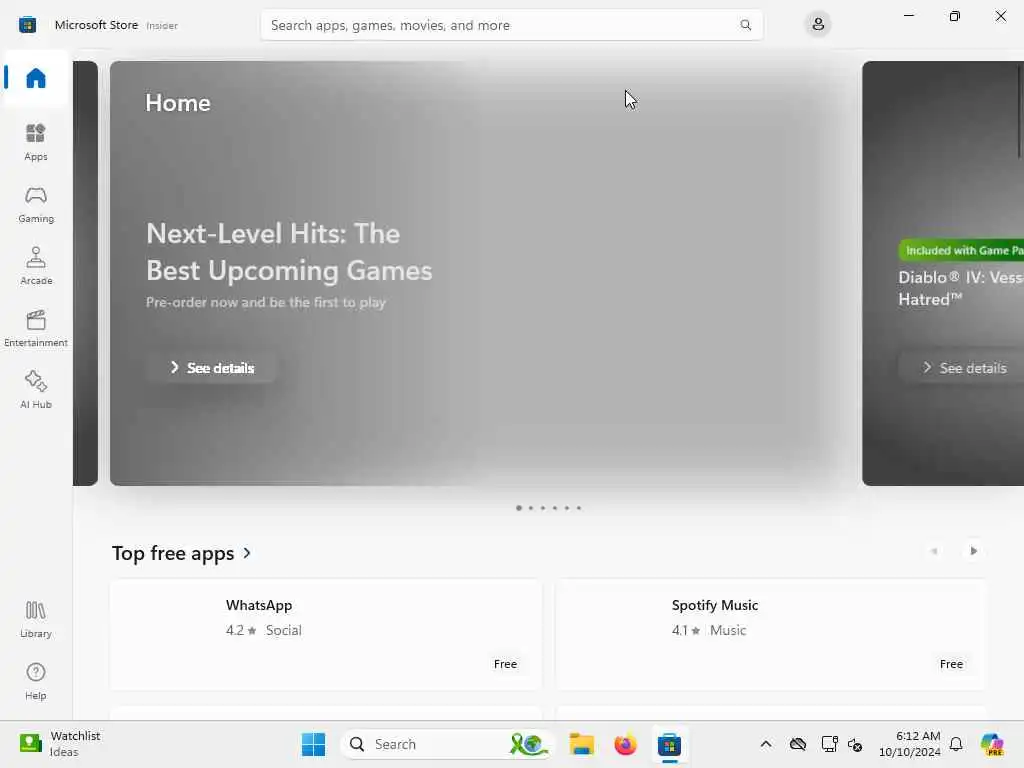
Task: Open the Spotify Music app card
Action: (x=771, y=634)
